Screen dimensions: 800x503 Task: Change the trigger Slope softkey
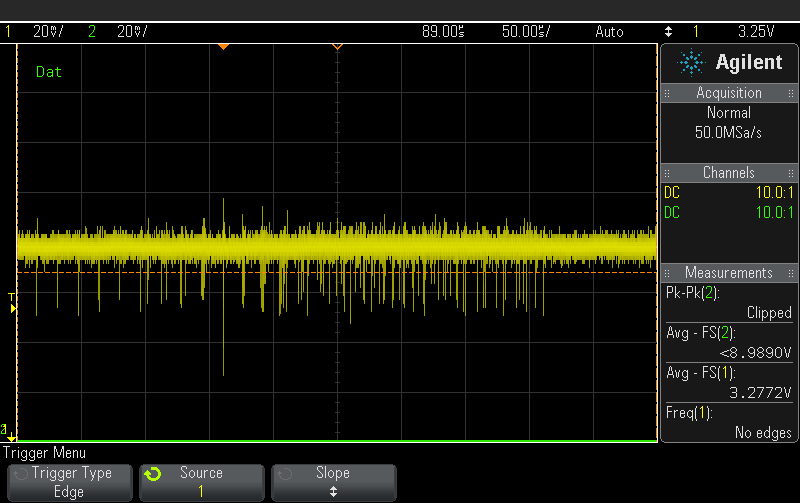[x=334, y=482]
